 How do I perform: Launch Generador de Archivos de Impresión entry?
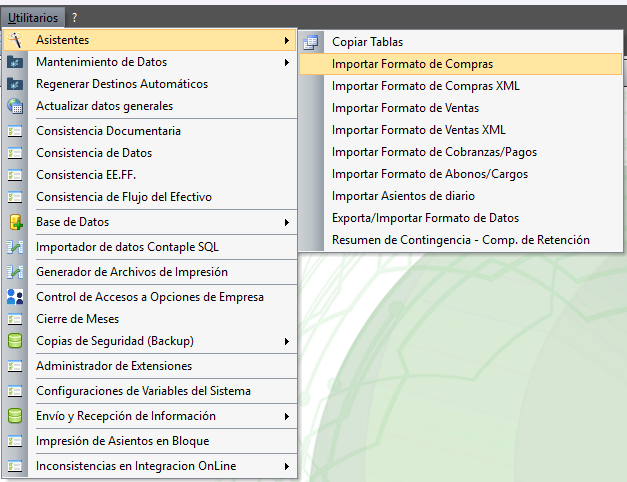click(x=150, y=272)
